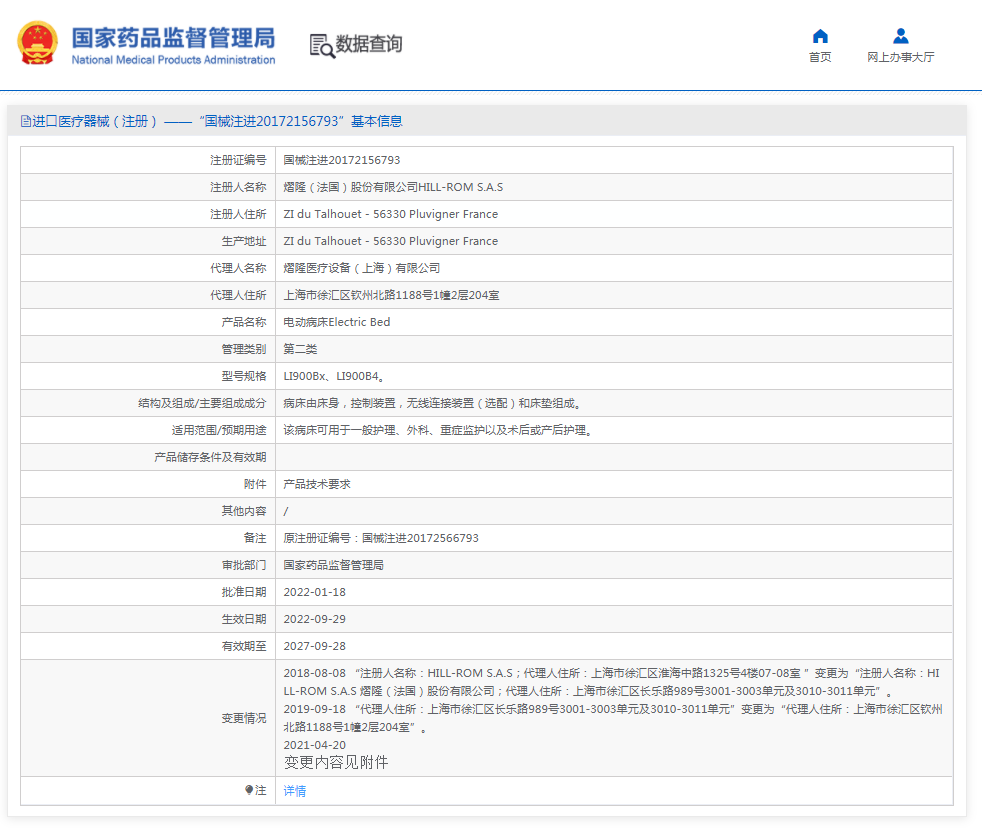The width and height of the screenshot is (982, 828).
Task: Click the small icon beside the bottom 注 label
Action: (x=251, y=790)
